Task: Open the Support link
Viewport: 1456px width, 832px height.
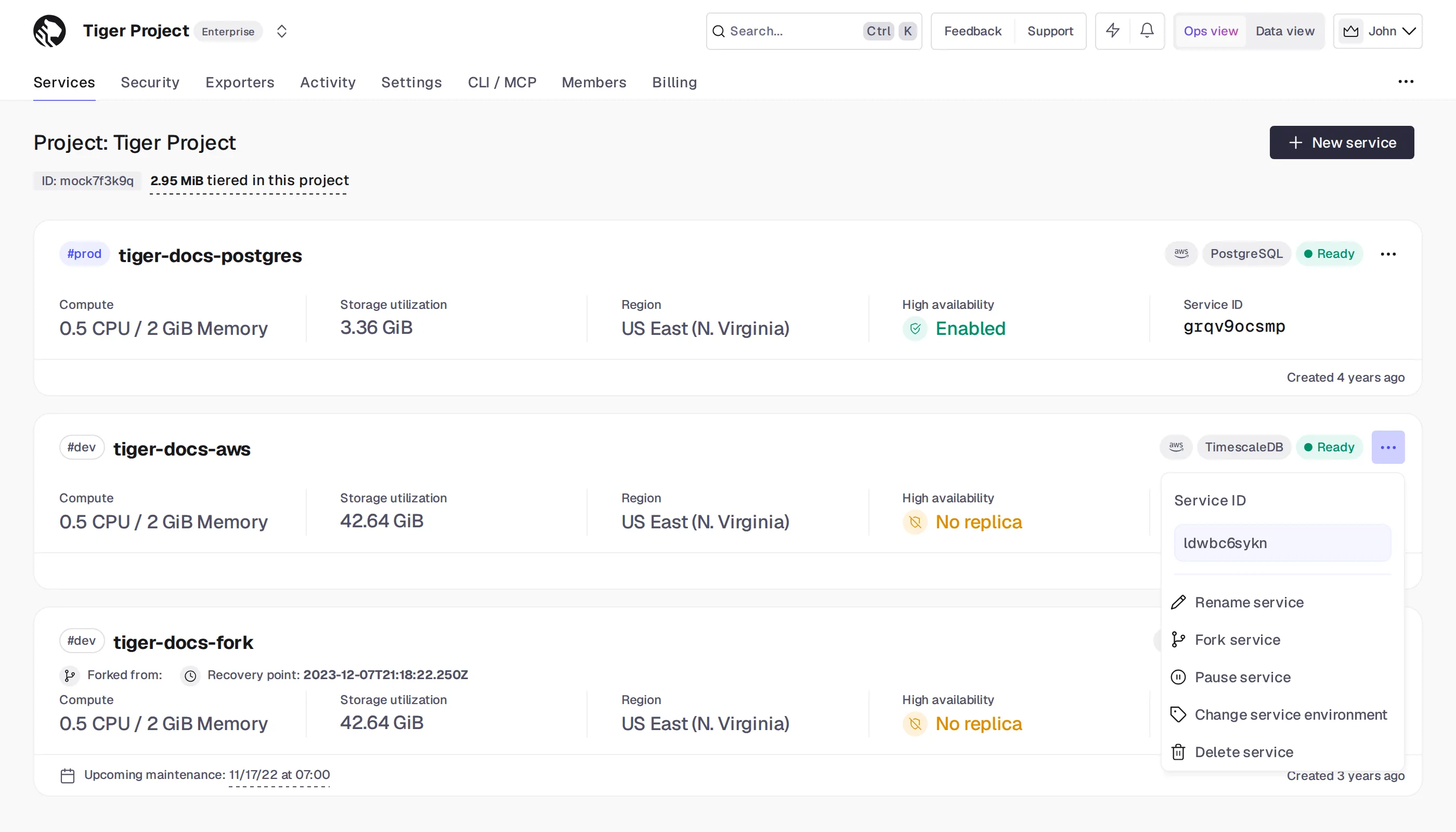Action: point(1050,31)
